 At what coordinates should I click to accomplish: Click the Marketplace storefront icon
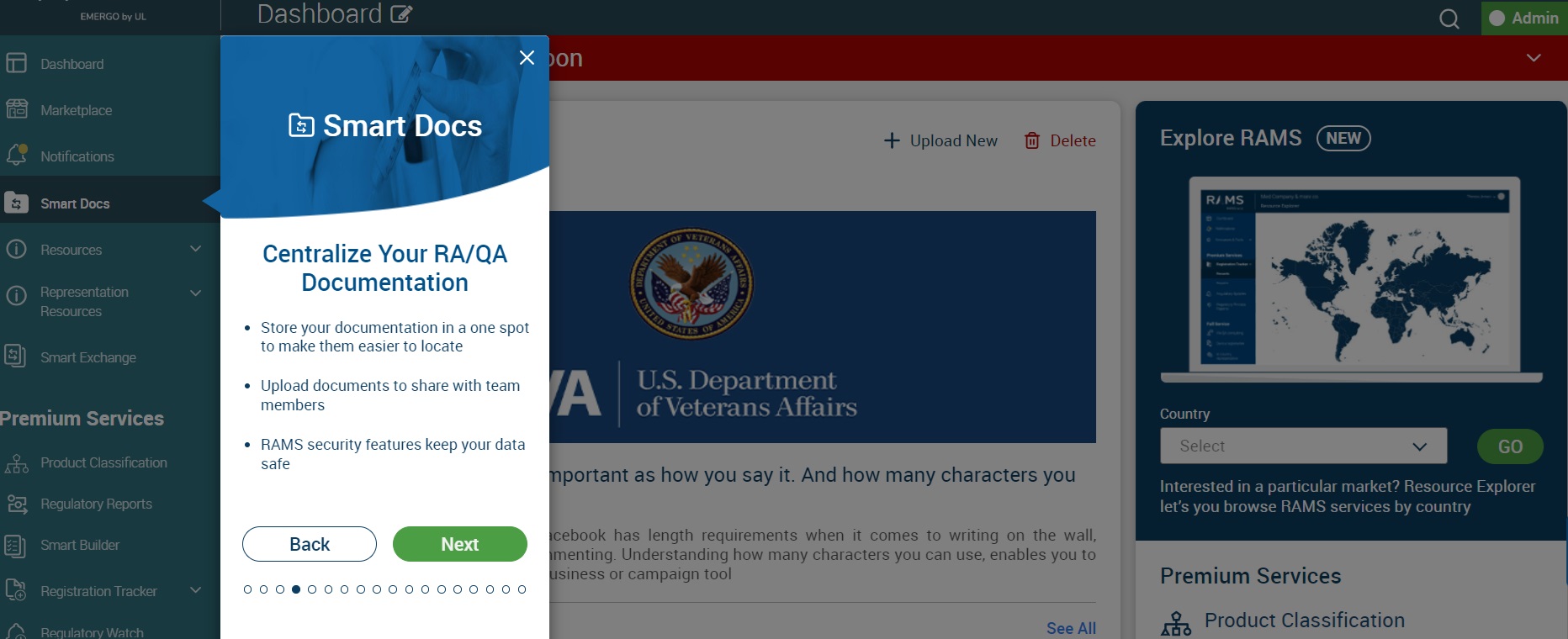(x=16, y=108)
